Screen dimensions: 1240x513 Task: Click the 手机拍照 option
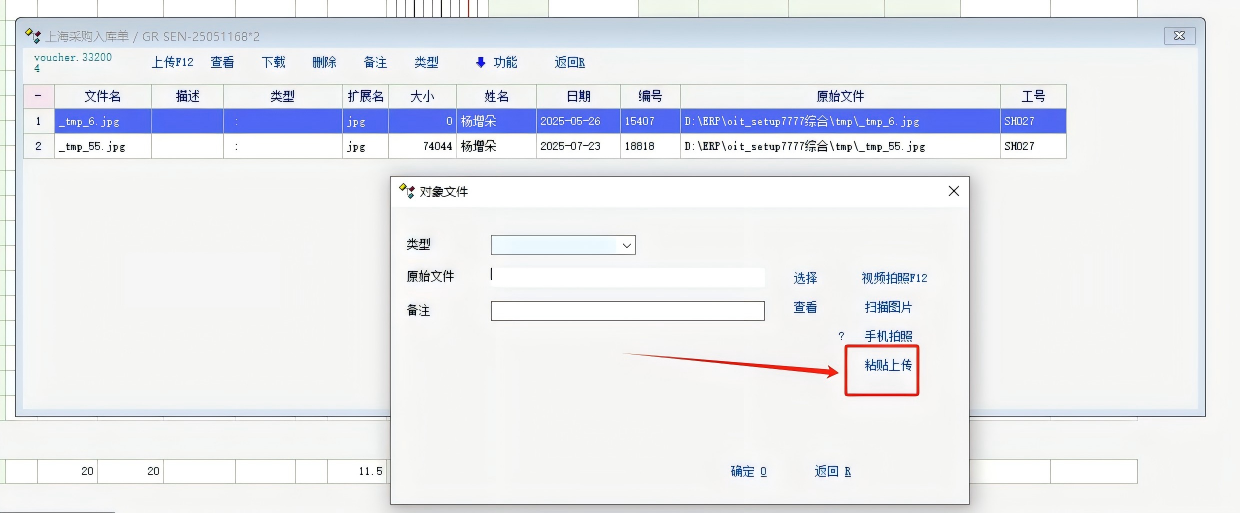click(x=888, y=336)
